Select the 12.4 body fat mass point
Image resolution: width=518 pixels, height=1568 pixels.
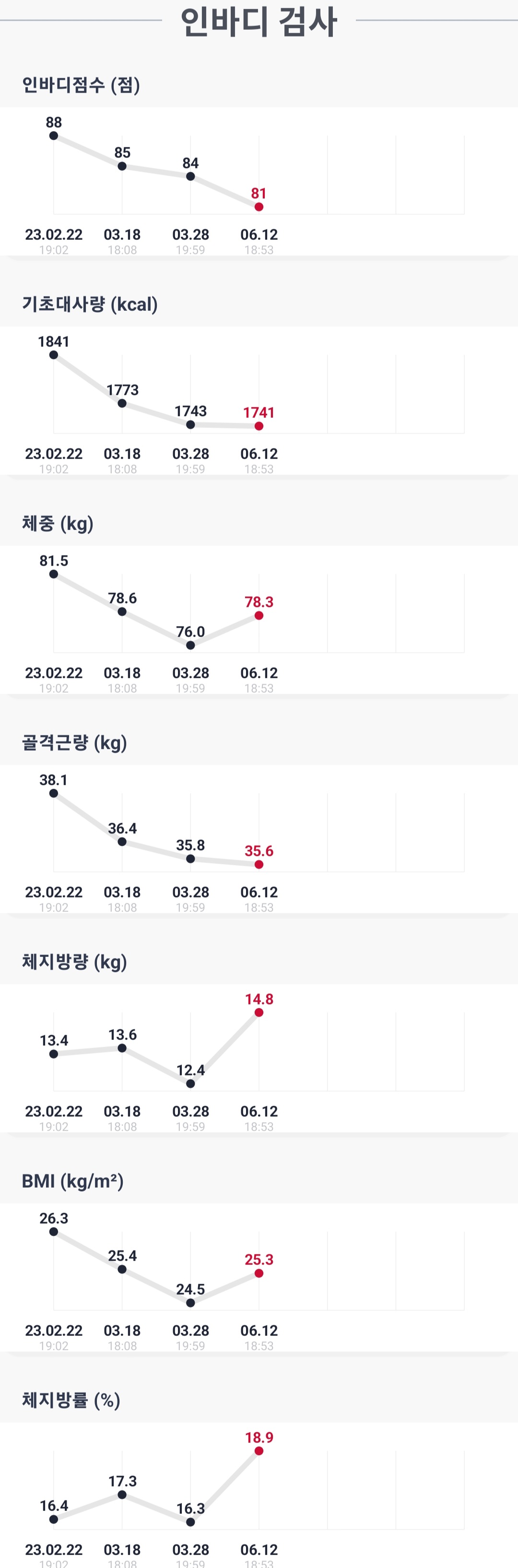[x=190, y=1084]
